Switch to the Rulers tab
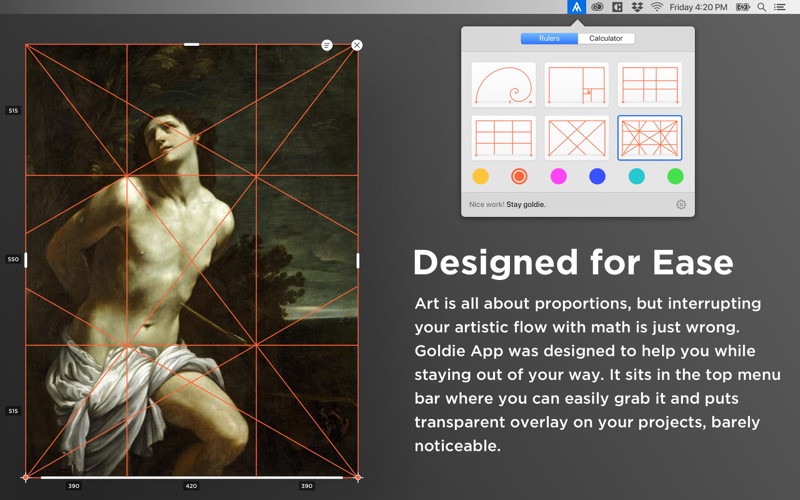The width and height of the screenshot is (800, 500). click(x=549, y=38)
